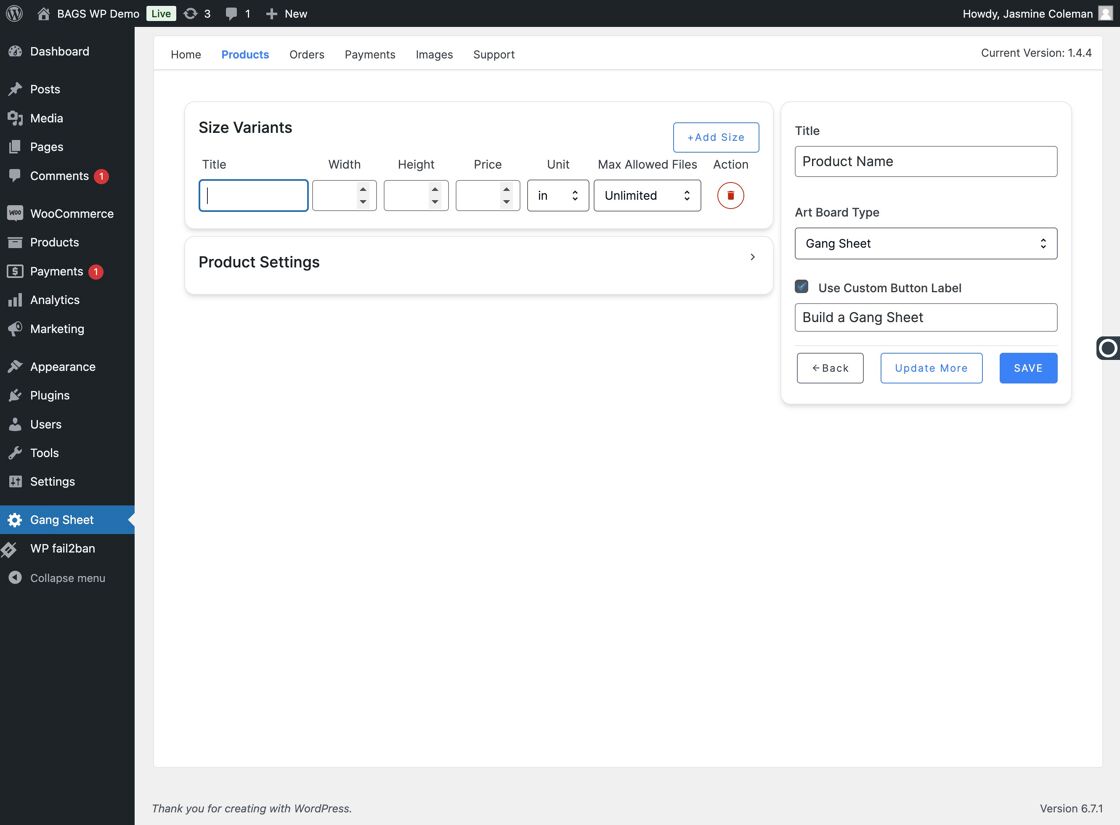
Task: Click the Howdy, Jasmine Coleman account link
Action: point(1027,14)
